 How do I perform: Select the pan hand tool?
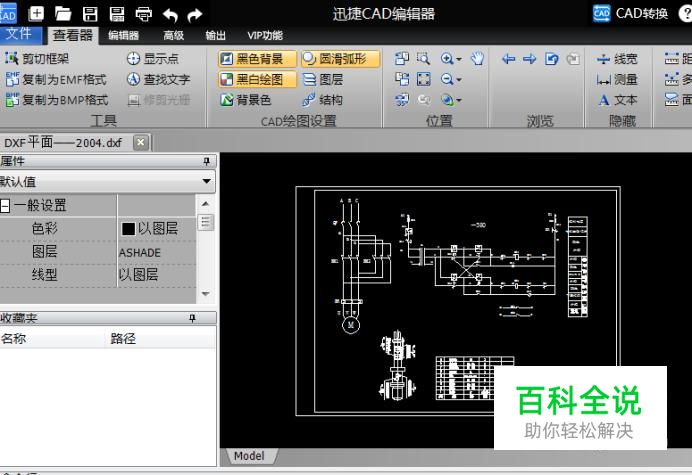click(477, 58)
